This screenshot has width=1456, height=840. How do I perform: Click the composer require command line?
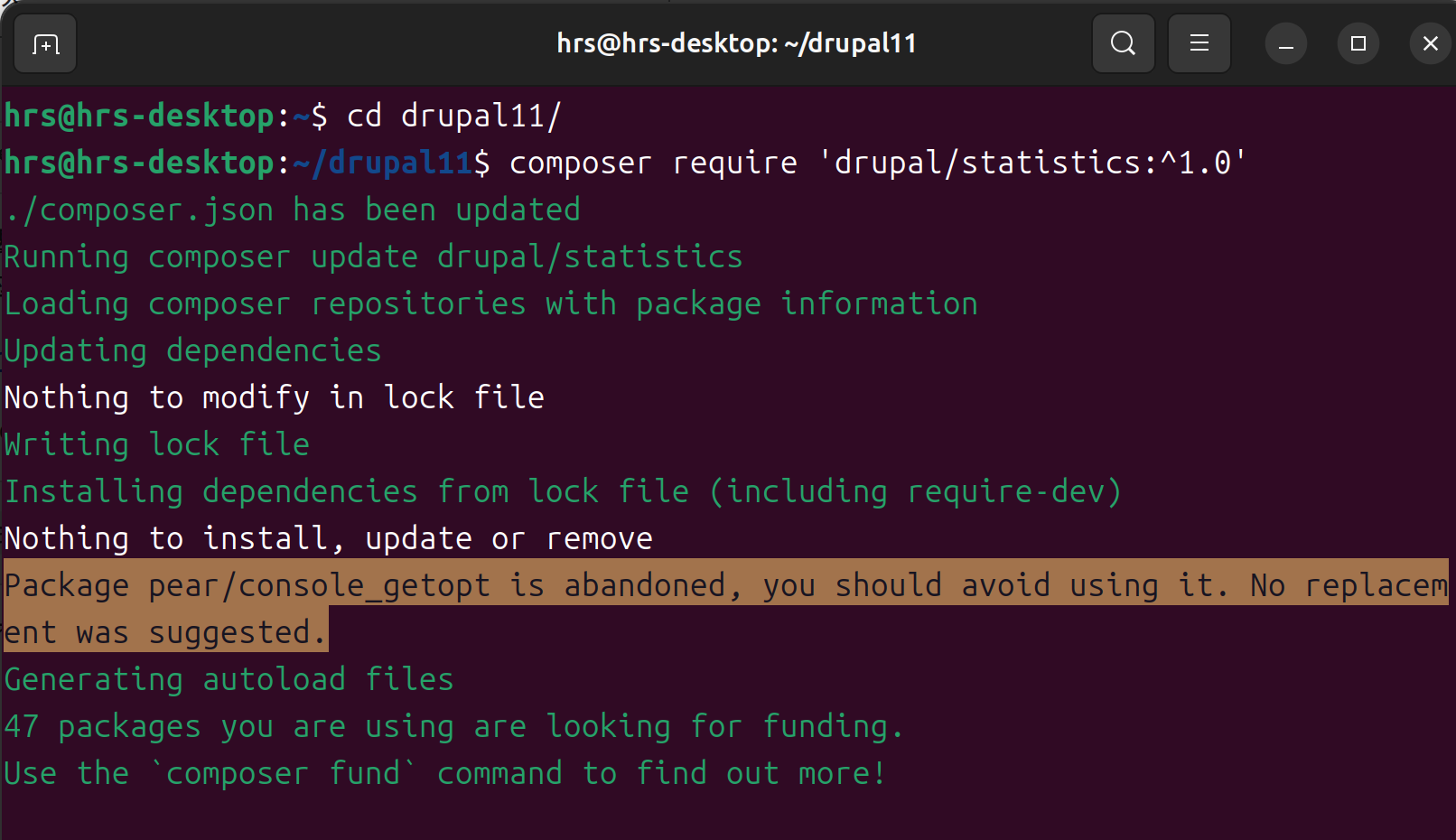[x=876, y=163]
